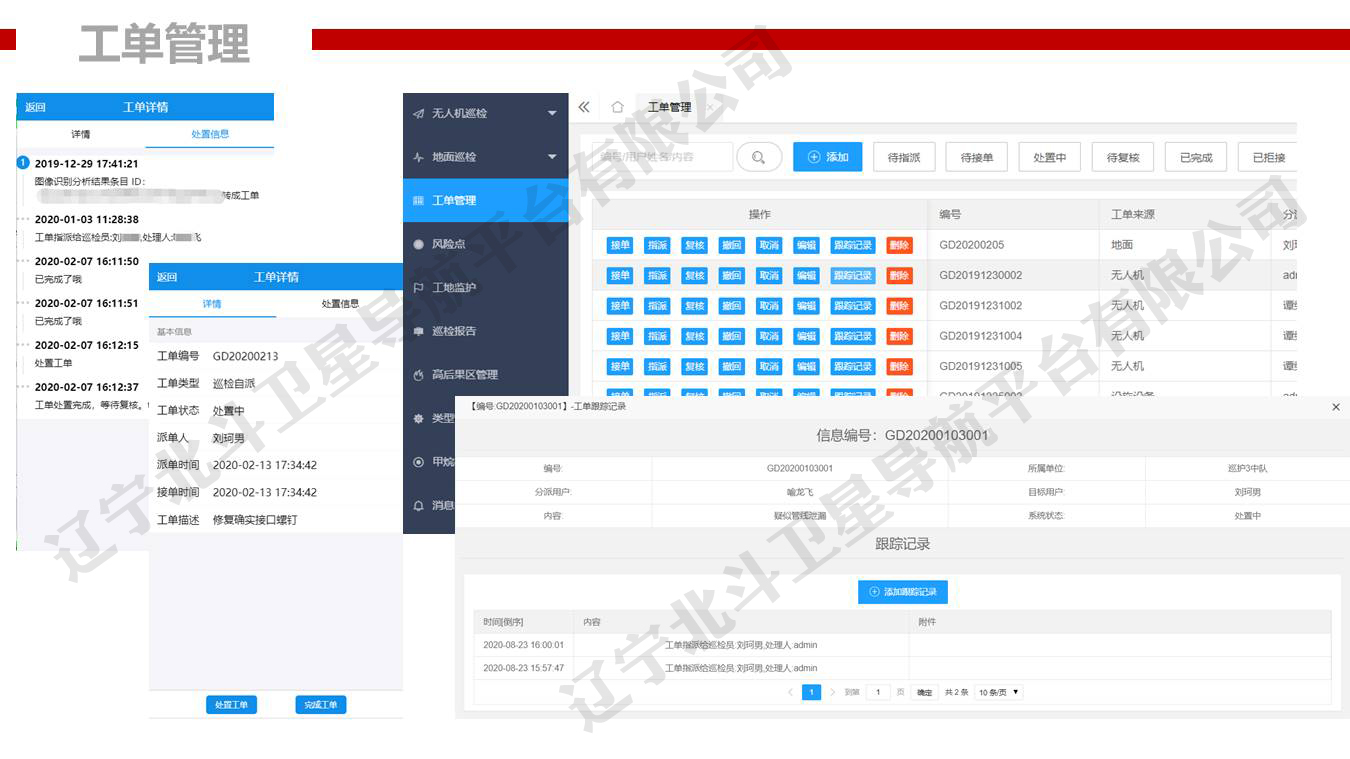Click the radio-style icon for 甲烷 item
Image resolution: width=1350 pixels, height=759 pixels.
pos(418,462)
